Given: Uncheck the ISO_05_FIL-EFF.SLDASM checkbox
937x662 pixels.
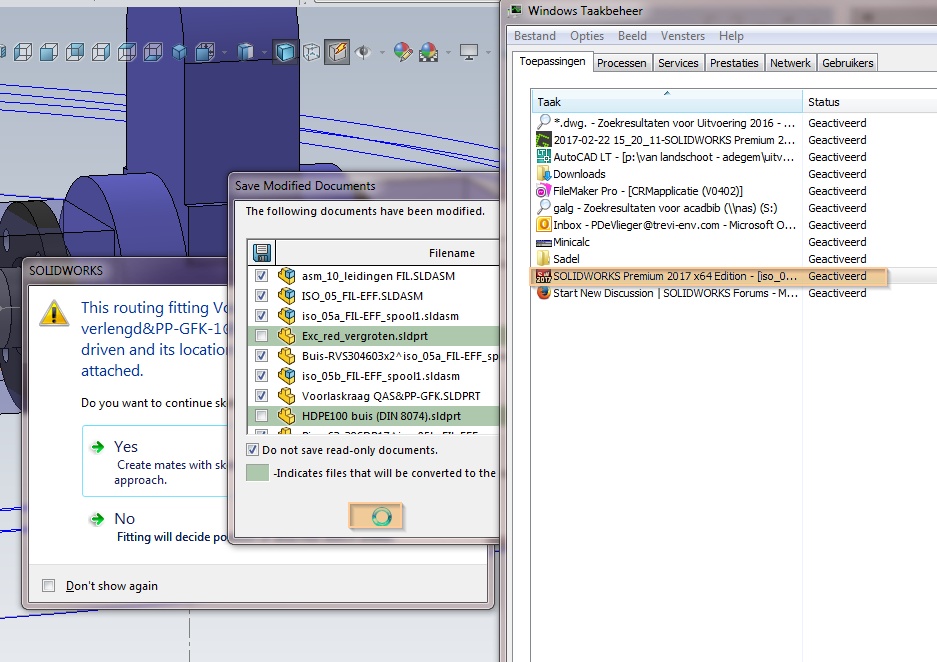Looking at the screenshot, I should pos(261,295).
